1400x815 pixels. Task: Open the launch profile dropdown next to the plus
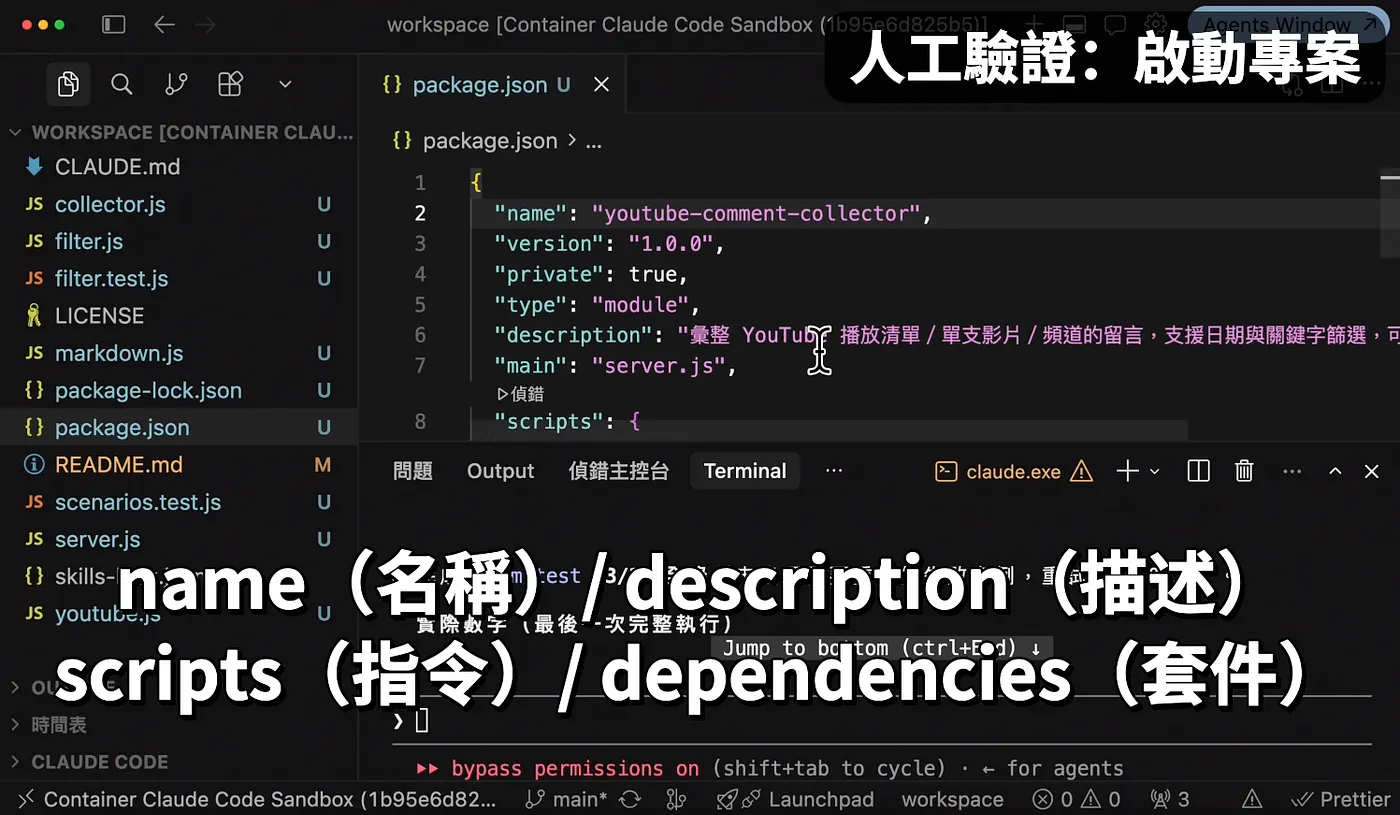1155,471
